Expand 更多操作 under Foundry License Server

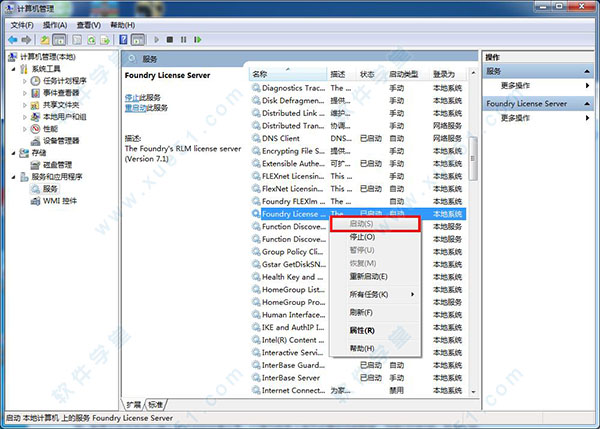pos(520,118)
